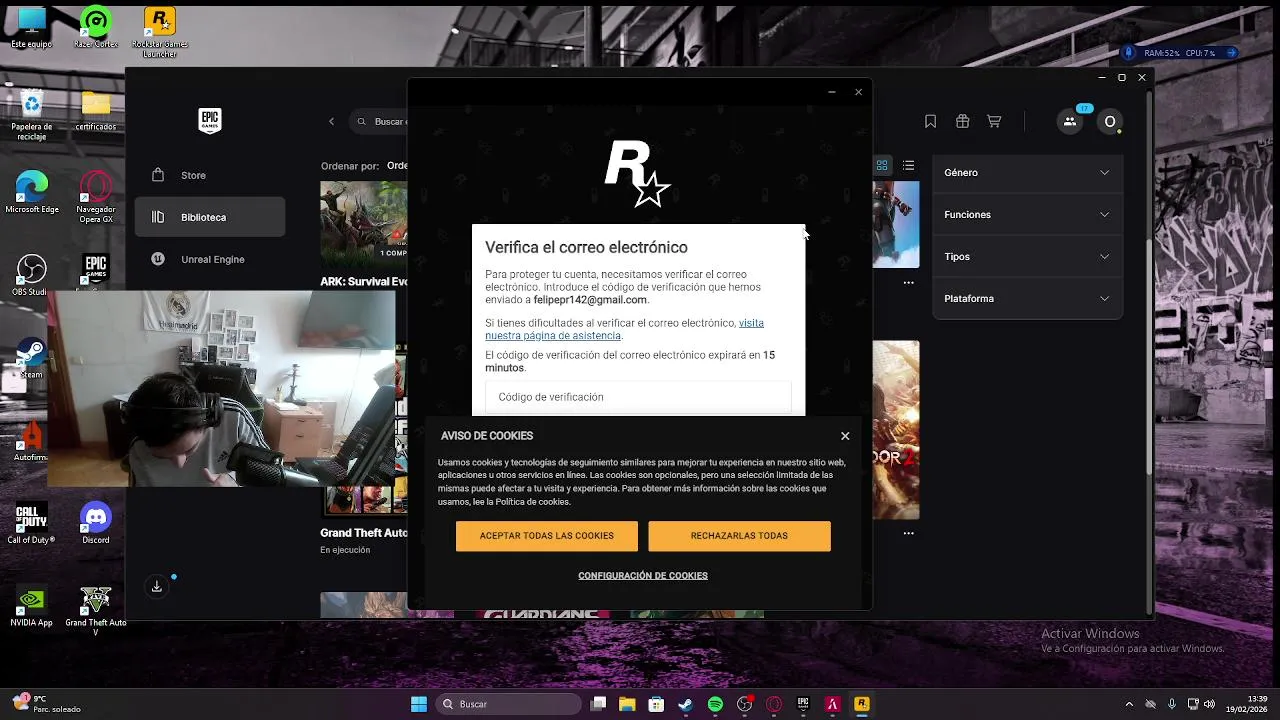
Task: Open the Epic shopping cart icon
Action: tap(994, 121)
